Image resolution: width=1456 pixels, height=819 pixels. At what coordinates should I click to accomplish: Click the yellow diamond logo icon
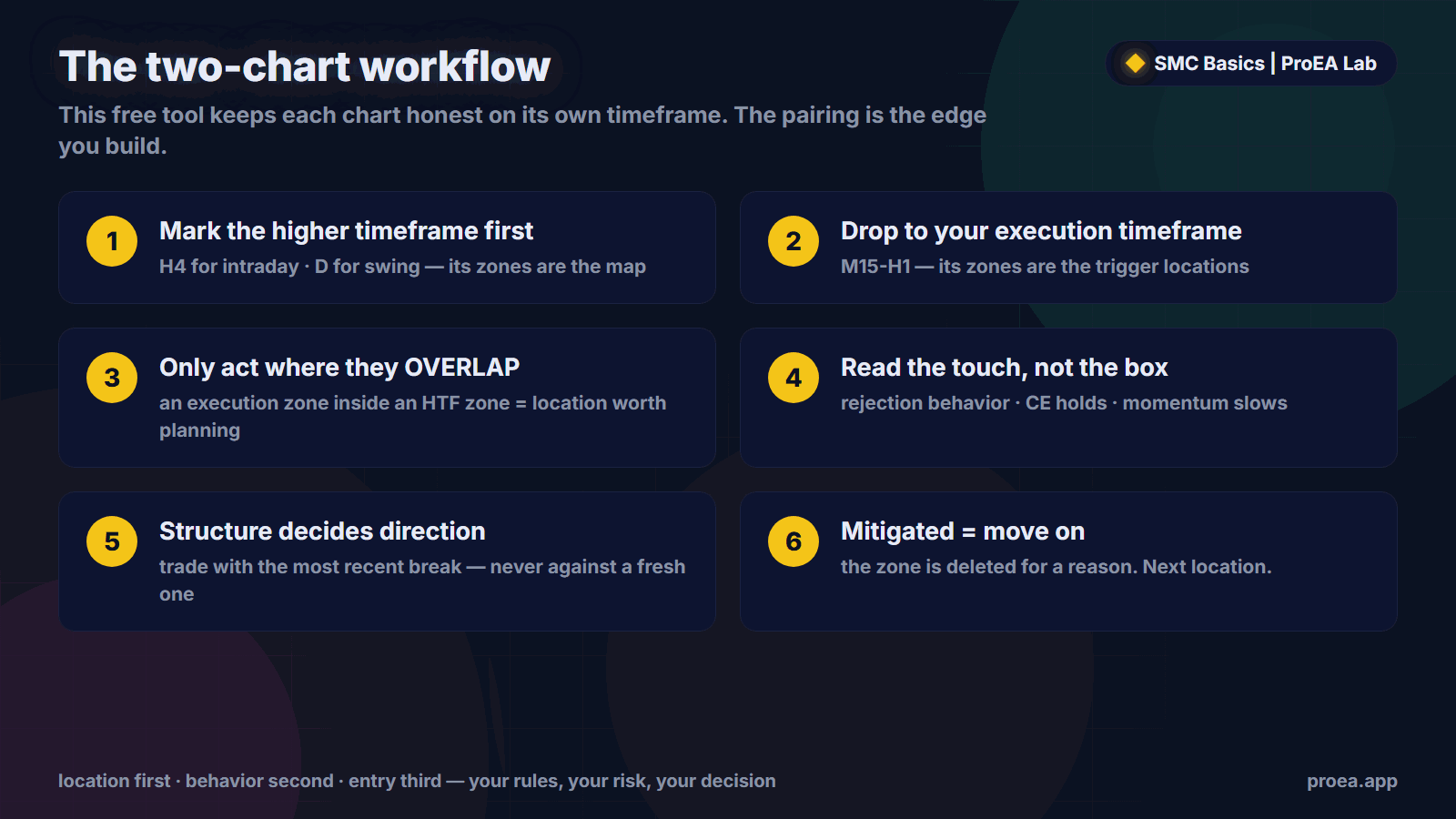[1135, 64]
